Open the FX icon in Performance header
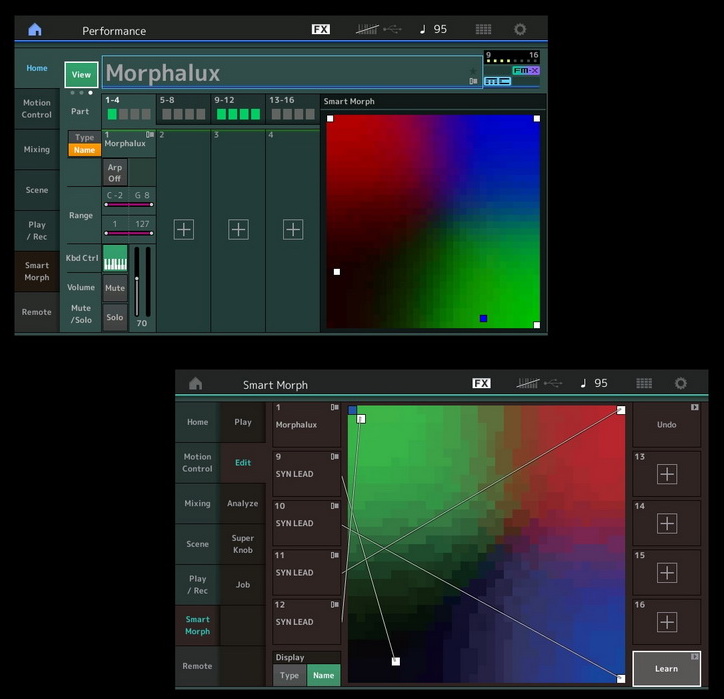This screenshot has height=699, width=724. coord(320,29)
